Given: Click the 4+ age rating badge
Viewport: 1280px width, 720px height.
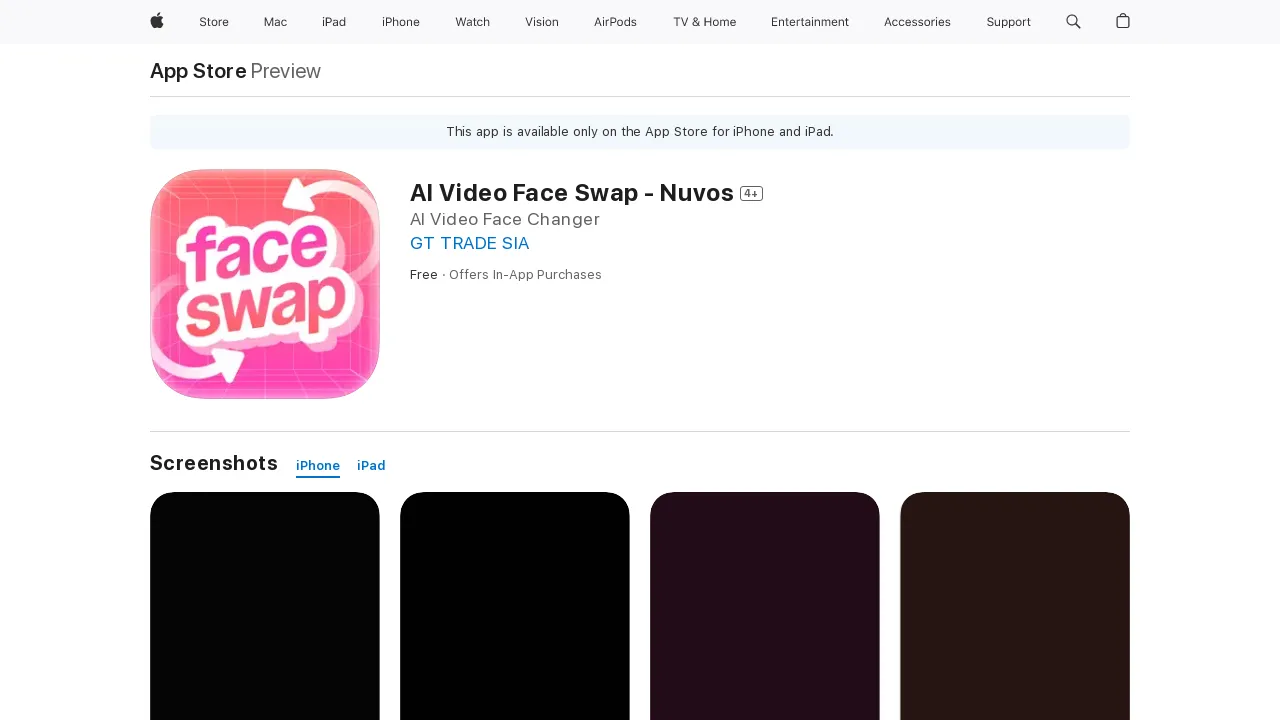Looking at the screenshot, I should (x=751, y=194).
